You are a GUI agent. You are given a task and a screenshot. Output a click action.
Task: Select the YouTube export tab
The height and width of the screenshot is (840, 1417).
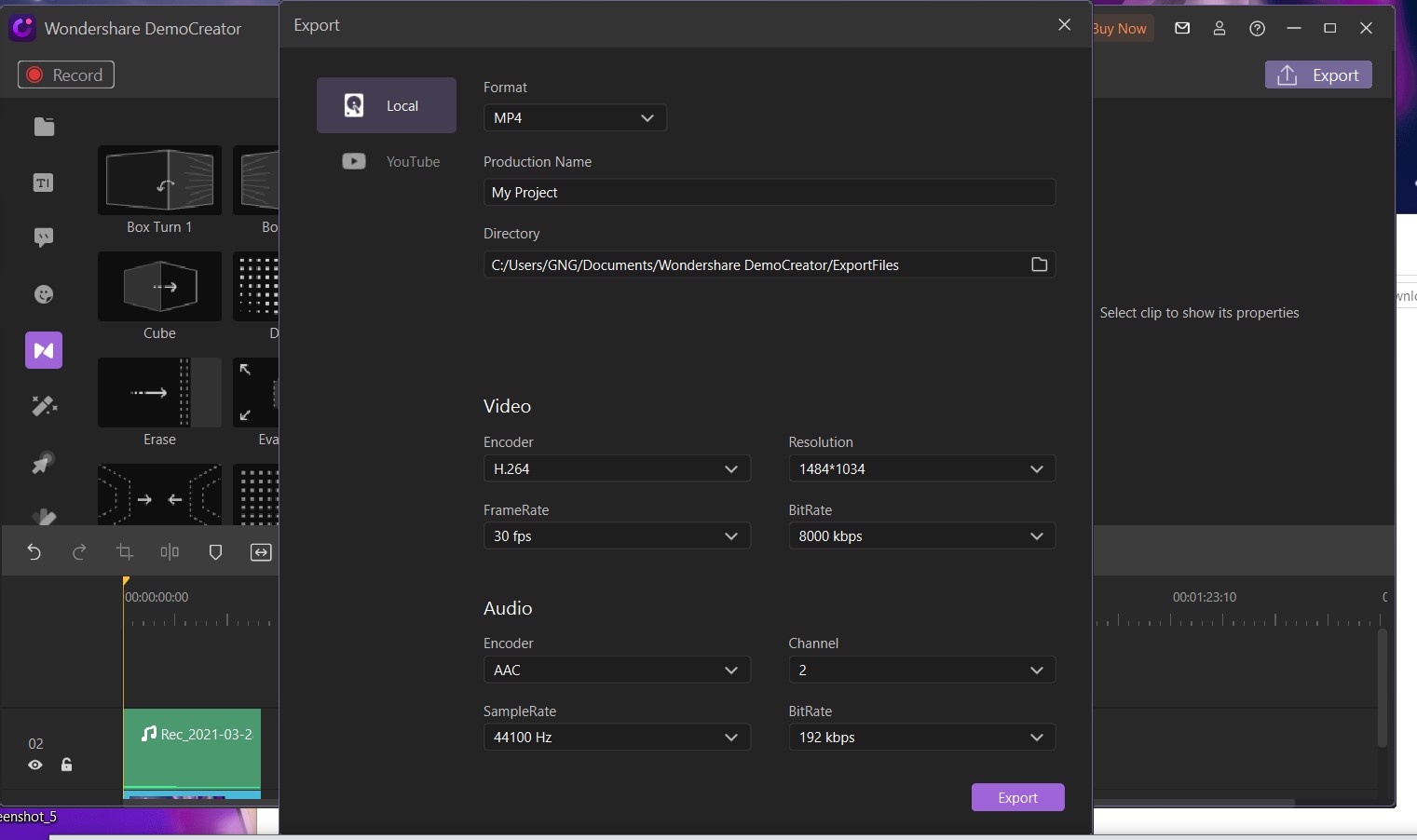(387, 161)
